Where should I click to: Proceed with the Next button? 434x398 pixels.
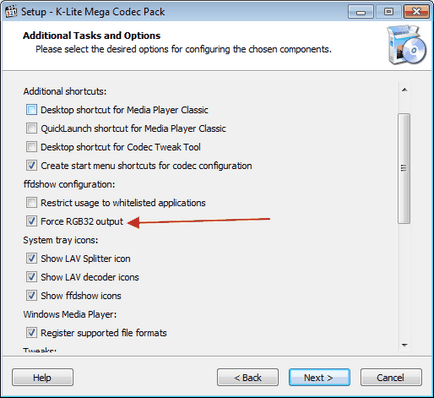[319, 377]
